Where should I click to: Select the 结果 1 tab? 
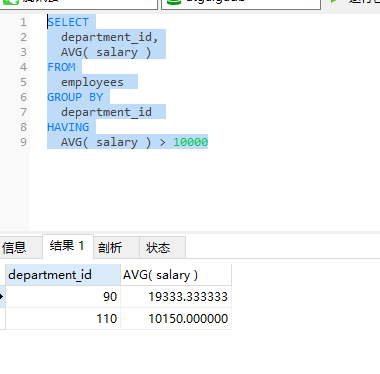68,246
